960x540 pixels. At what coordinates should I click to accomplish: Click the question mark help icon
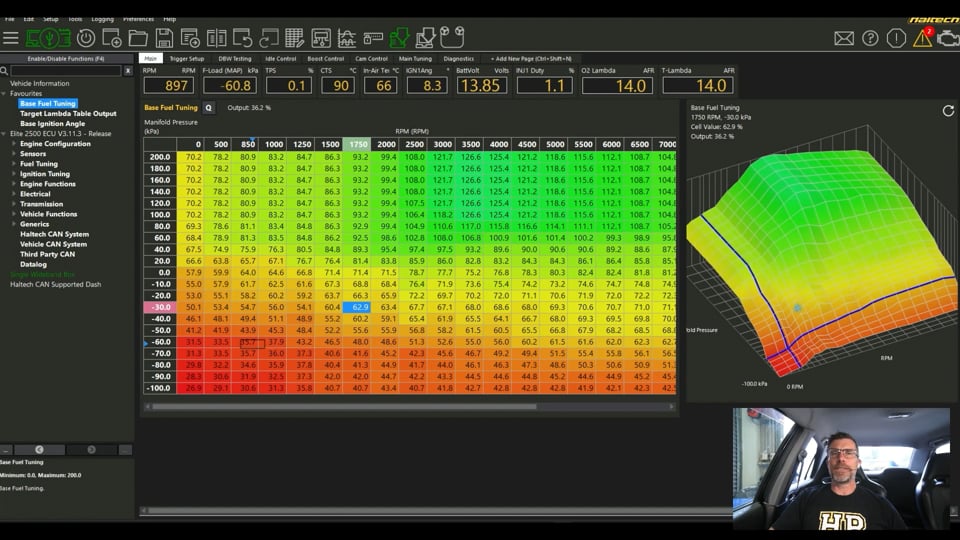(870, 39)
